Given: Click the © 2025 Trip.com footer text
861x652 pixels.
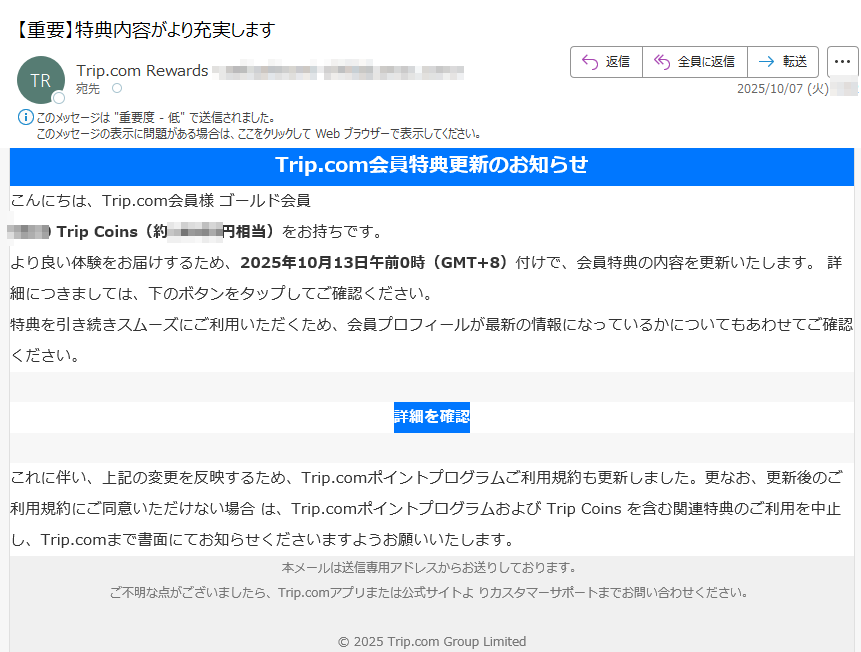Looking at the screenshot, I should coord(431,641).
